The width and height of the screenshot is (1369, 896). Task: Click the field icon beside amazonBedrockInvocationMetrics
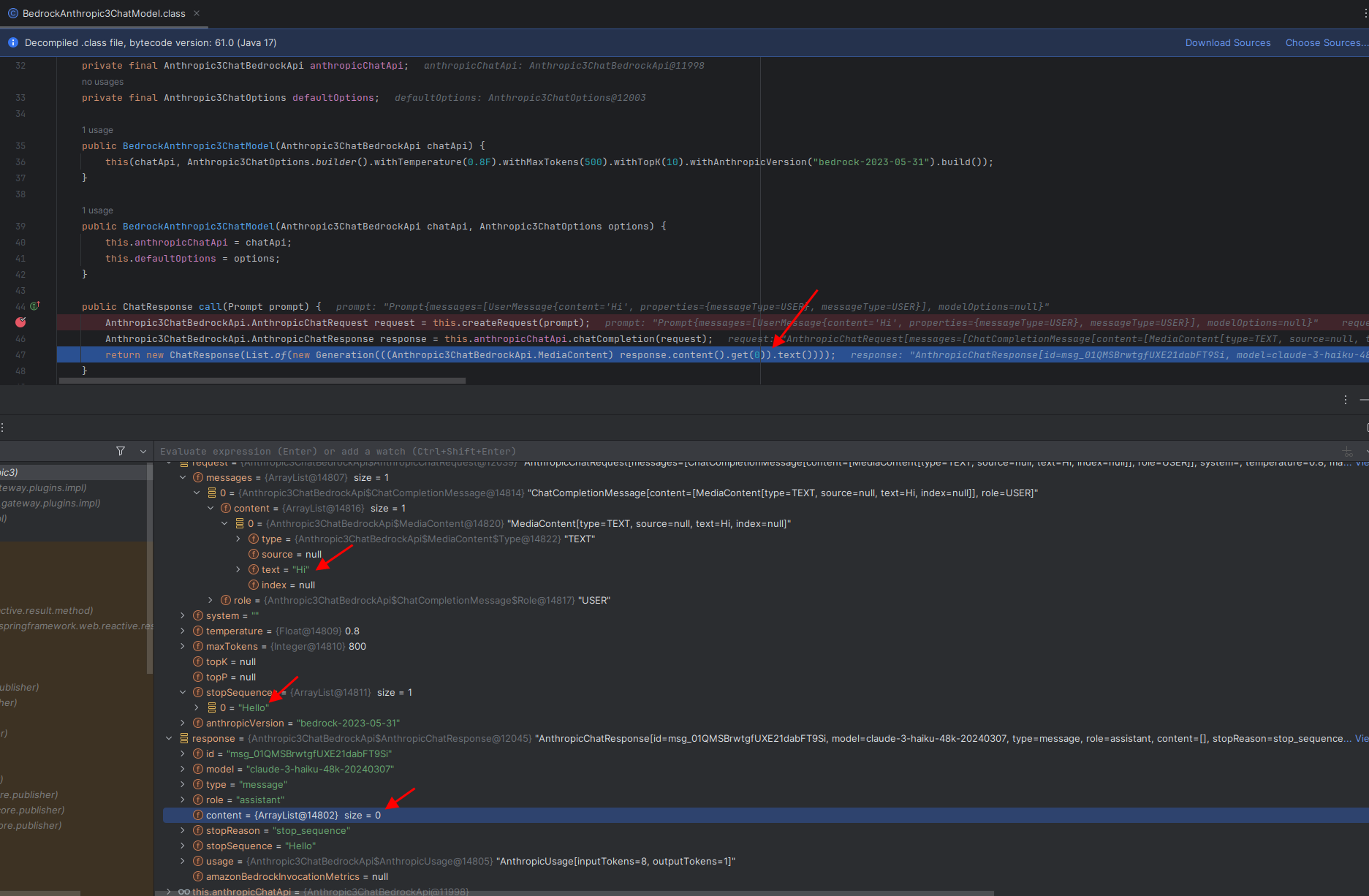[x=197, y=876]
